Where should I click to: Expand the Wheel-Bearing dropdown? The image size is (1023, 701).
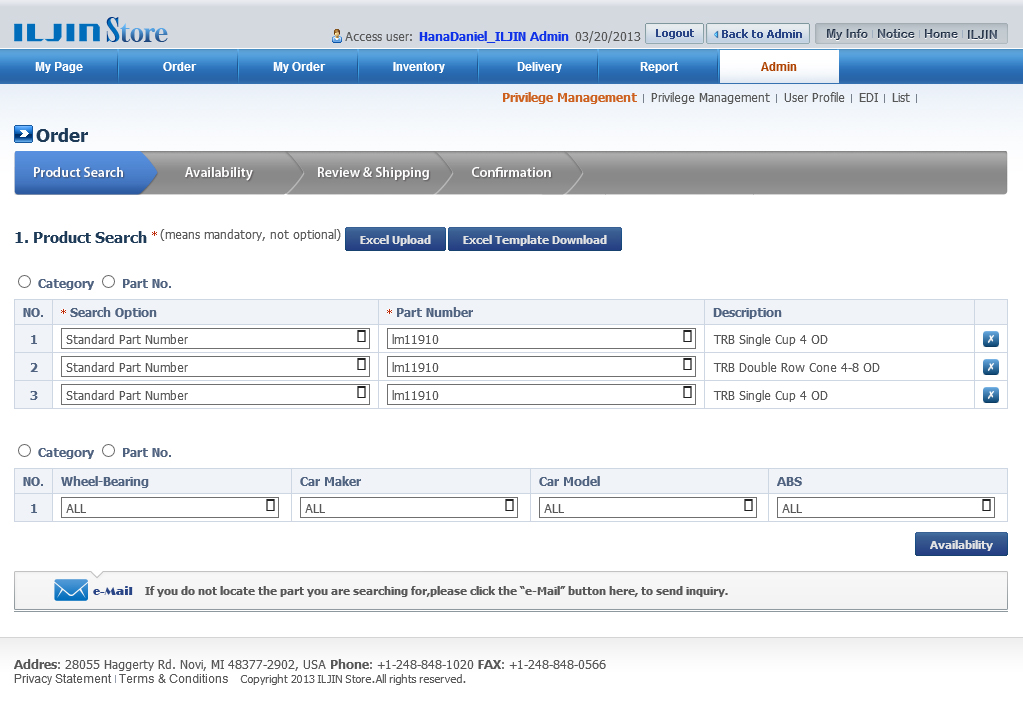tap(170, 508)
